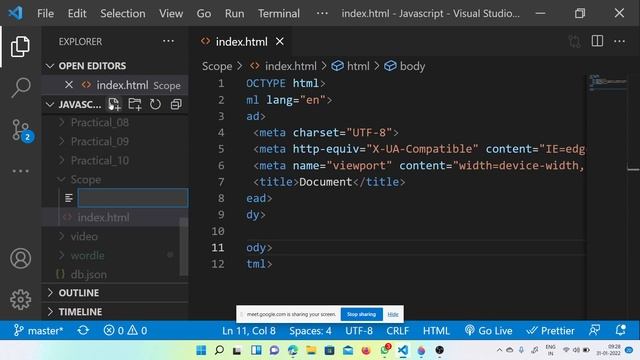Split the editor to the right
Image resolution: width=640 pixels, height=360 pixels.
coord(597,41)
